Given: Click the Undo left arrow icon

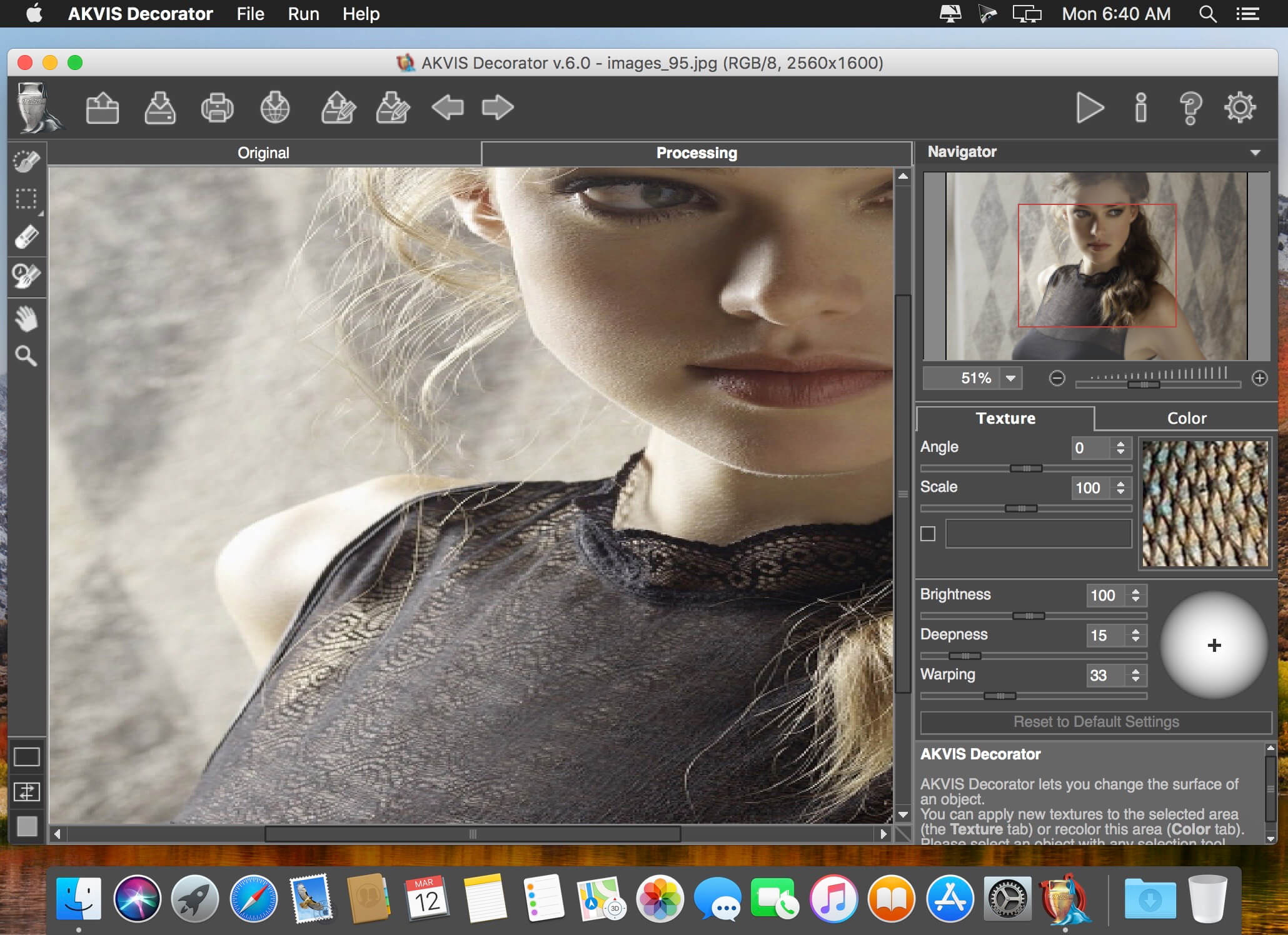Looking at the screenshot, I should click(x=448, y=107).
